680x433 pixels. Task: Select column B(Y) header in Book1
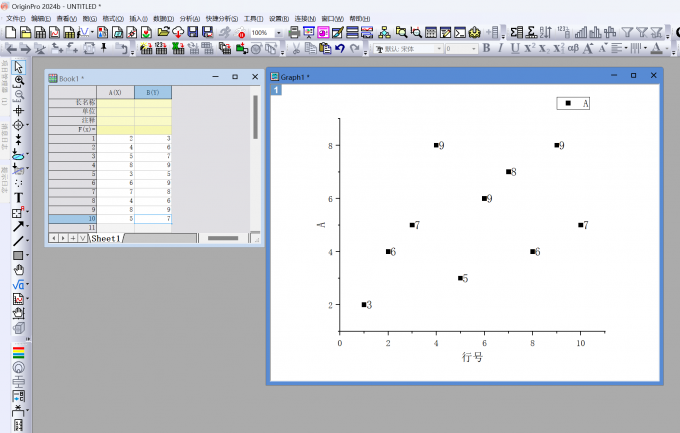click(153, 92)
